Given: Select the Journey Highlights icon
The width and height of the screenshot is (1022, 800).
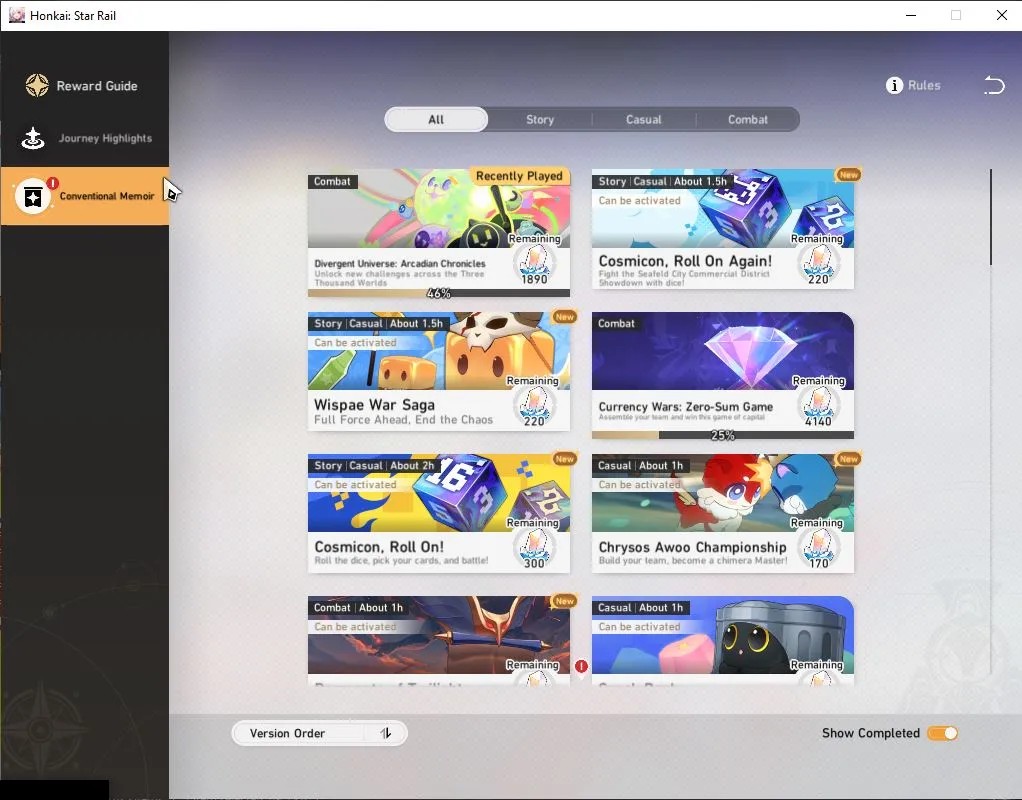Looking at the screenshot, I should coord(33,138).
